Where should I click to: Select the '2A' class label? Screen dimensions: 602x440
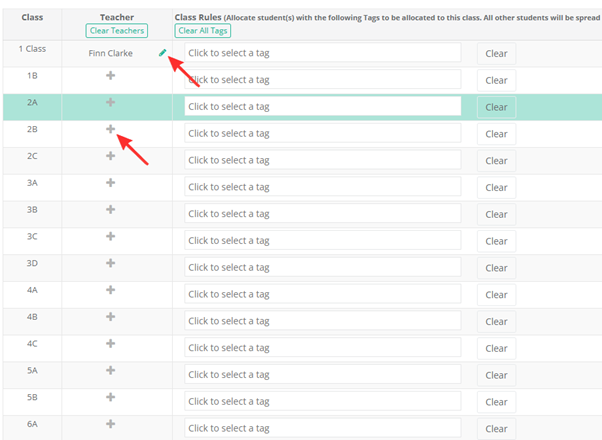(x=32, y=103)
